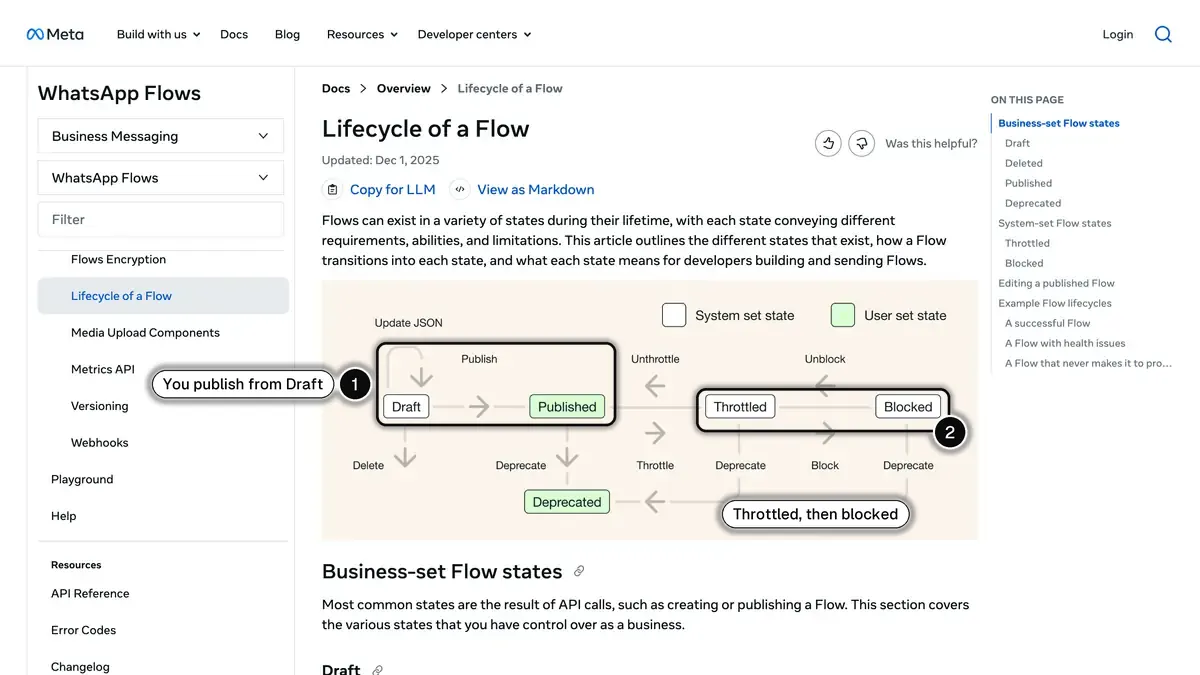The image size is (1200, 675).
Task: Copy anchor link icon beside Draft heading
Action: click(377, 669)
